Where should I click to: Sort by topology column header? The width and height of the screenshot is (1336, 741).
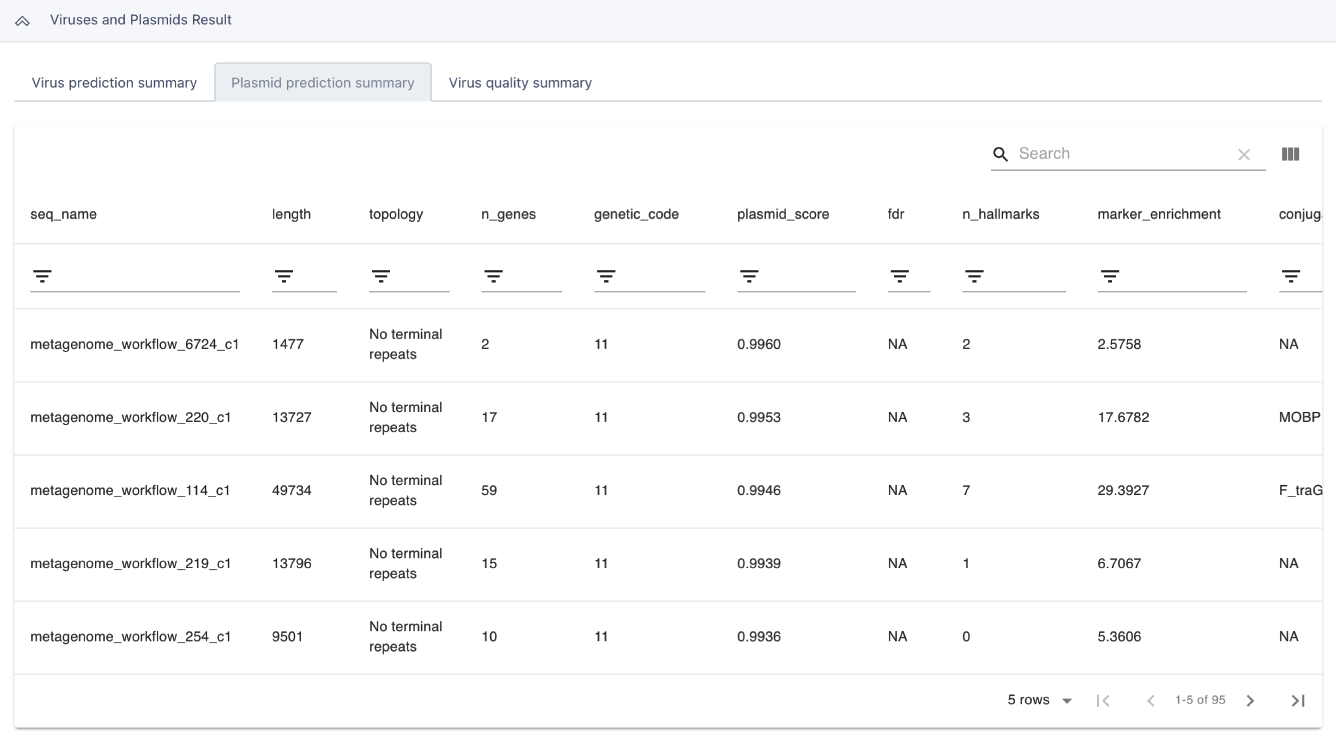pyautogui.click(x=396, y=214)
